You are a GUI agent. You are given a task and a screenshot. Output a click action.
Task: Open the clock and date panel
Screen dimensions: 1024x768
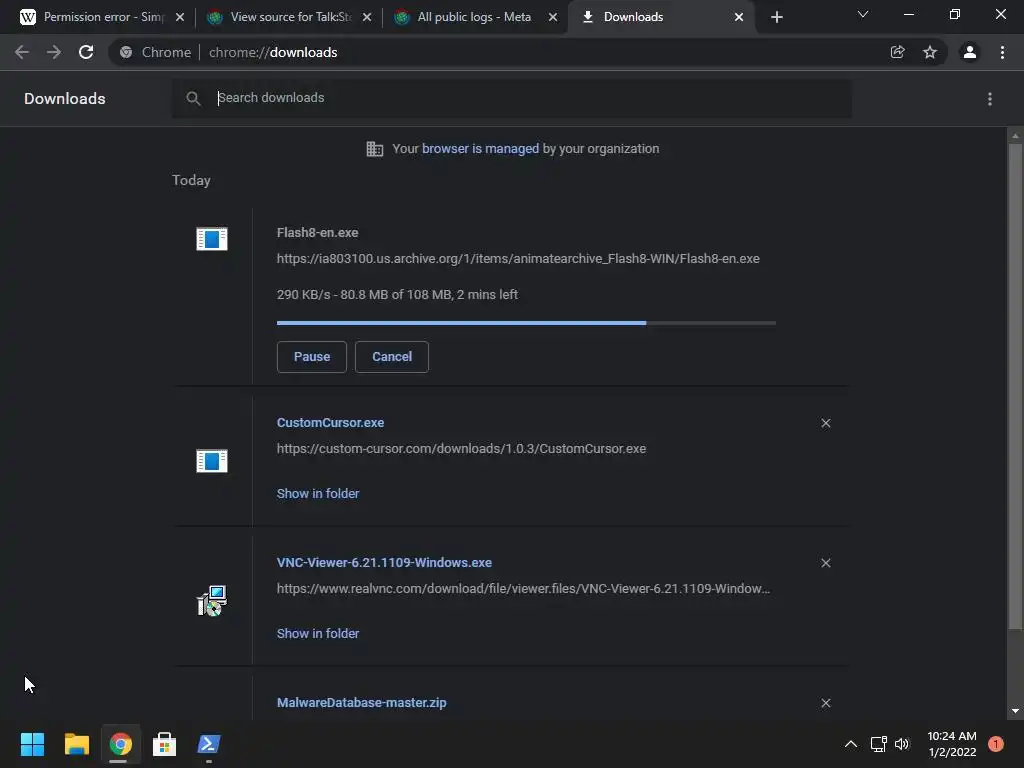(x=952, y=744)
